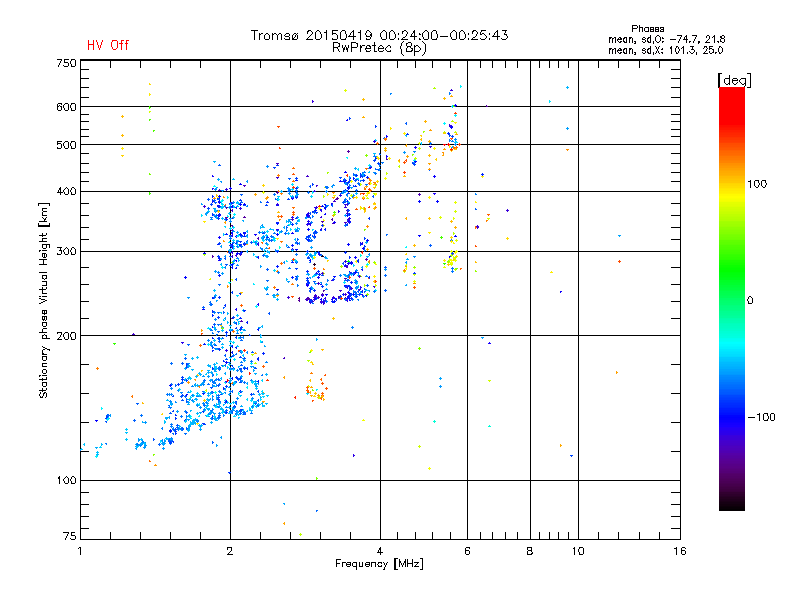Image resolution: width=800 pixels, height=600 pixels.
Task: Click the '[deg]' colorbar unit label
Action: point(734,80)
